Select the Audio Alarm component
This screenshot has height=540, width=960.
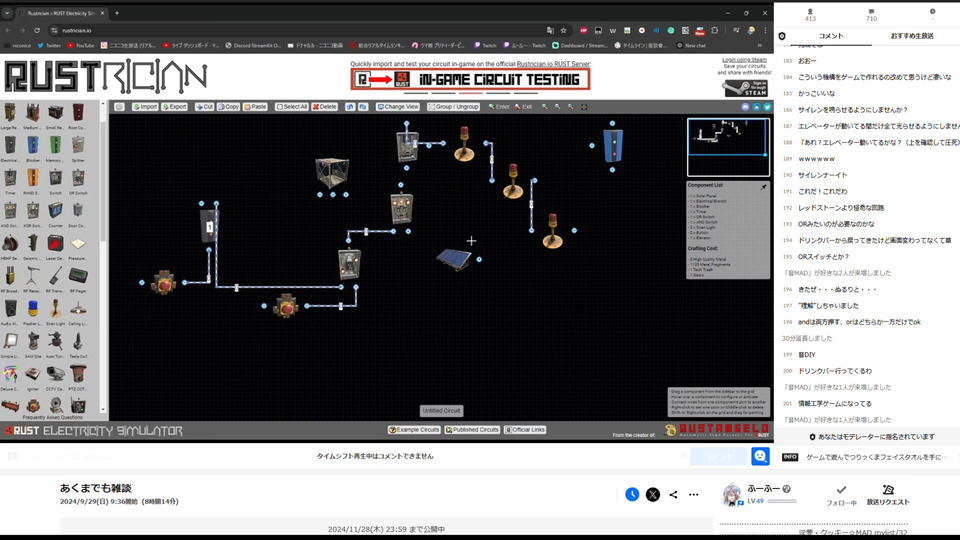10,310
